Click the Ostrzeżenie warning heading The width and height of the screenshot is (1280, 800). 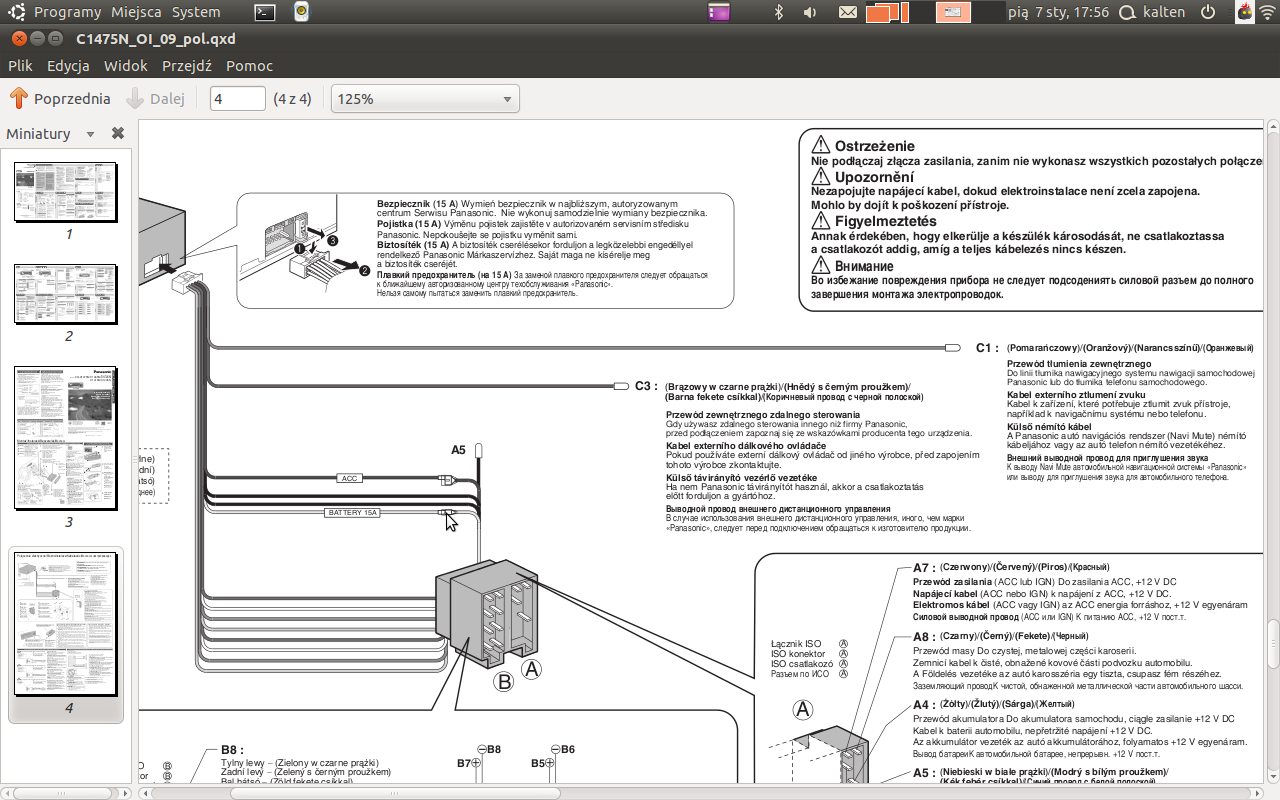(x=875, y=145)
